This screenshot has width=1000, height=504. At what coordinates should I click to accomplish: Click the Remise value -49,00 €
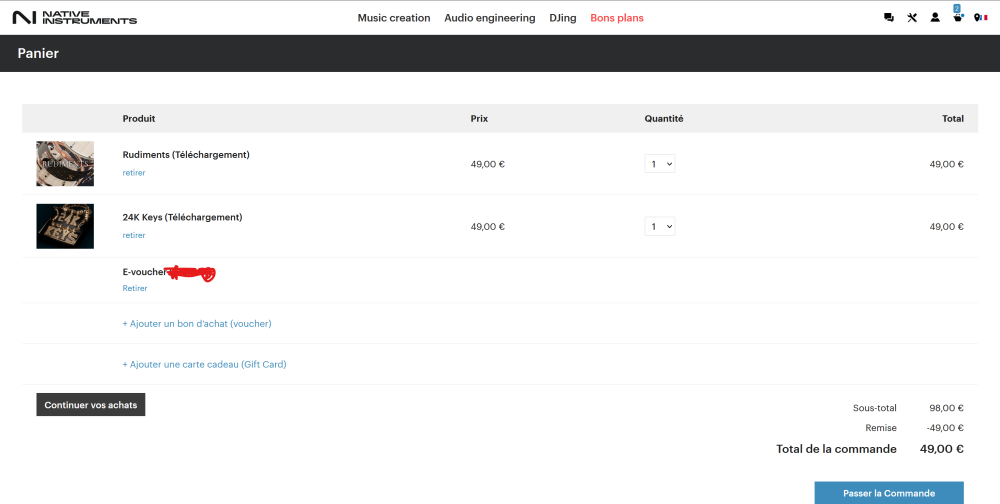point(945,428)
